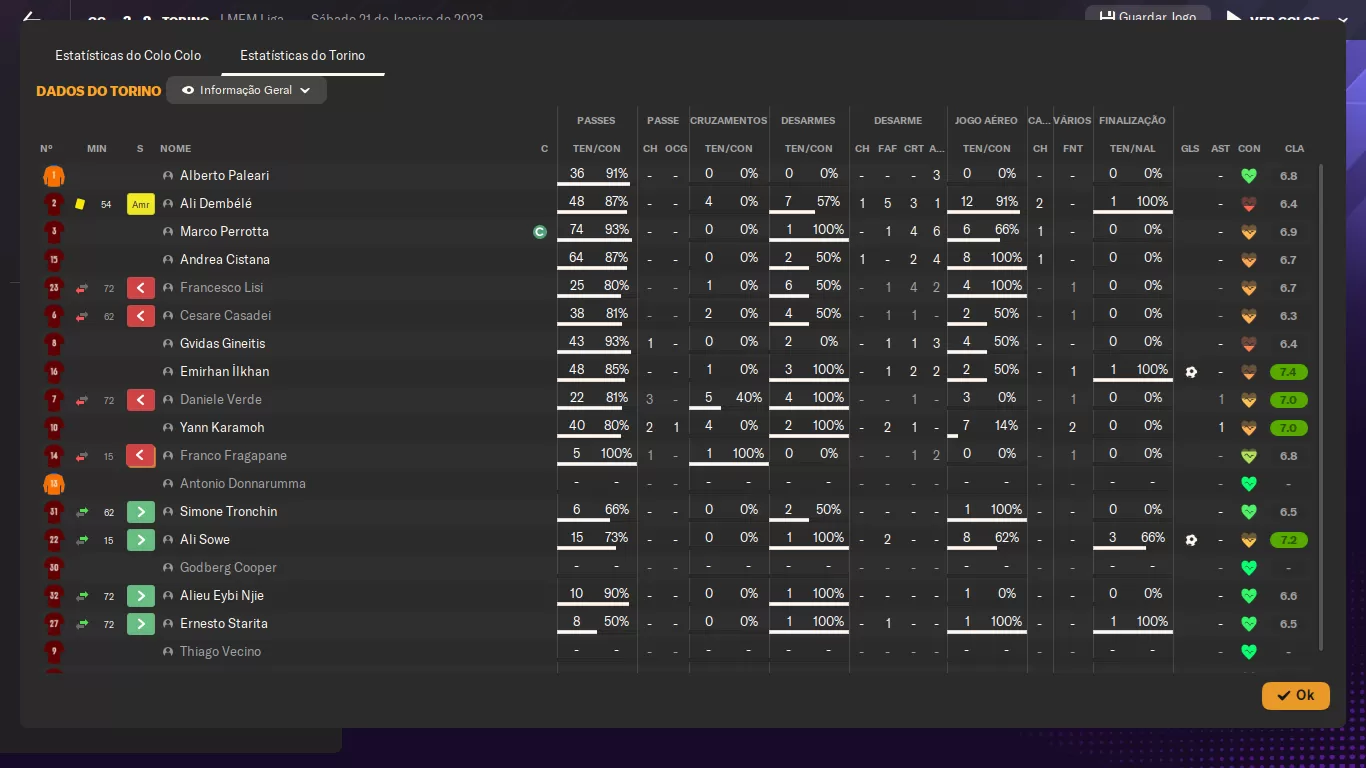Click the Guardar Jogo button
The width and height of the screenshot is (1366, 768).
[1147, 17]
